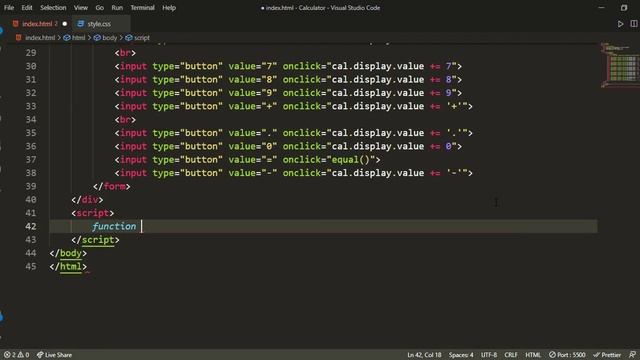
Task: Switch to the style.css tab
Action: [99, 24]
